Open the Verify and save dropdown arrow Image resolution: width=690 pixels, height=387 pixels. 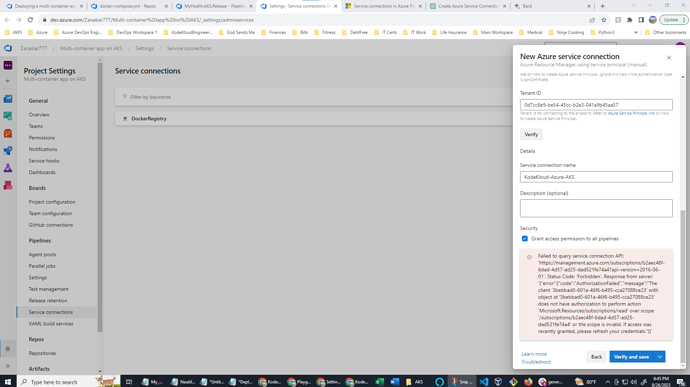coord(660,357)
